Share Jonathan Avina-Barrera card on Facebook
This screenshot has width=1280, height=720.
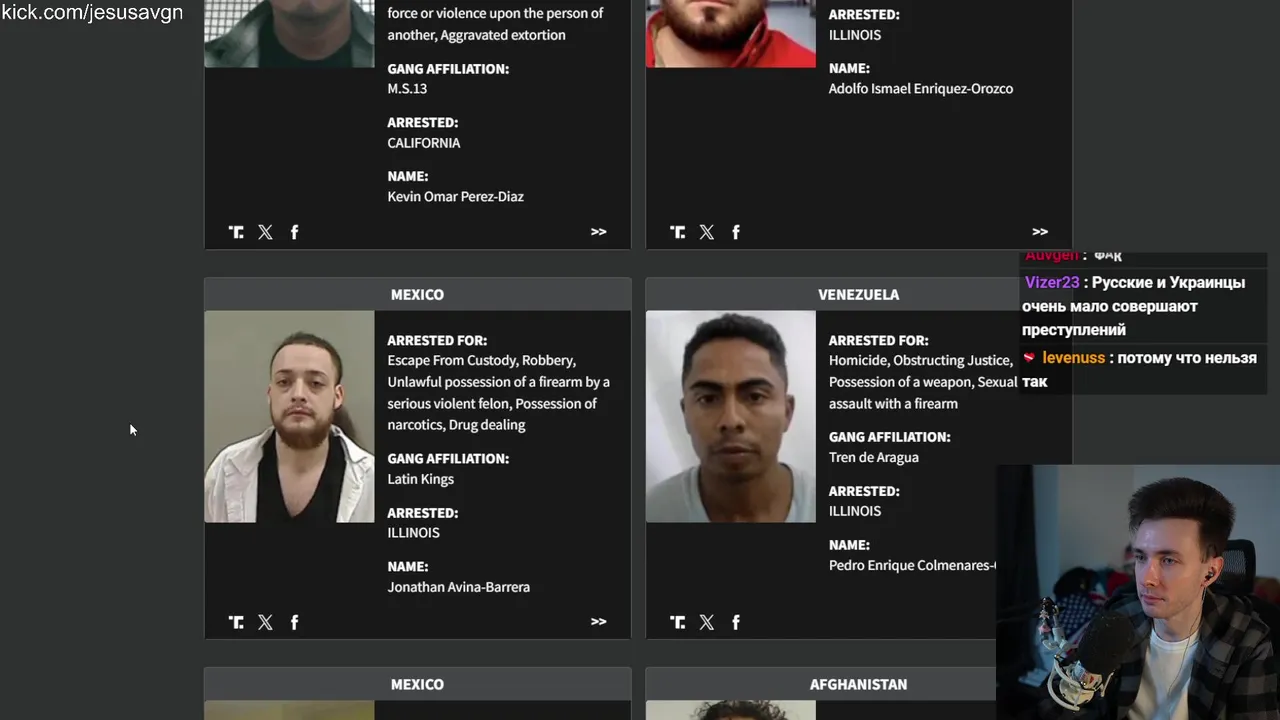294,622
